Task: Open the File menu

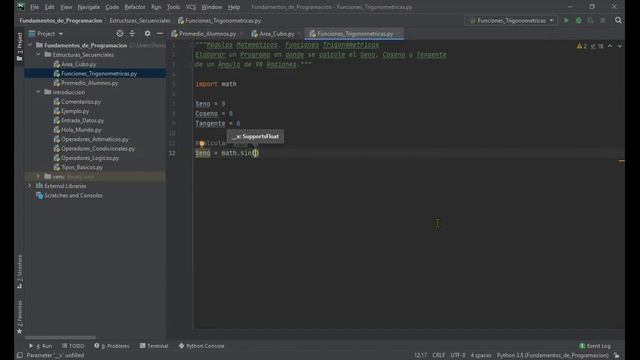Action: click(x=34, y=7)
